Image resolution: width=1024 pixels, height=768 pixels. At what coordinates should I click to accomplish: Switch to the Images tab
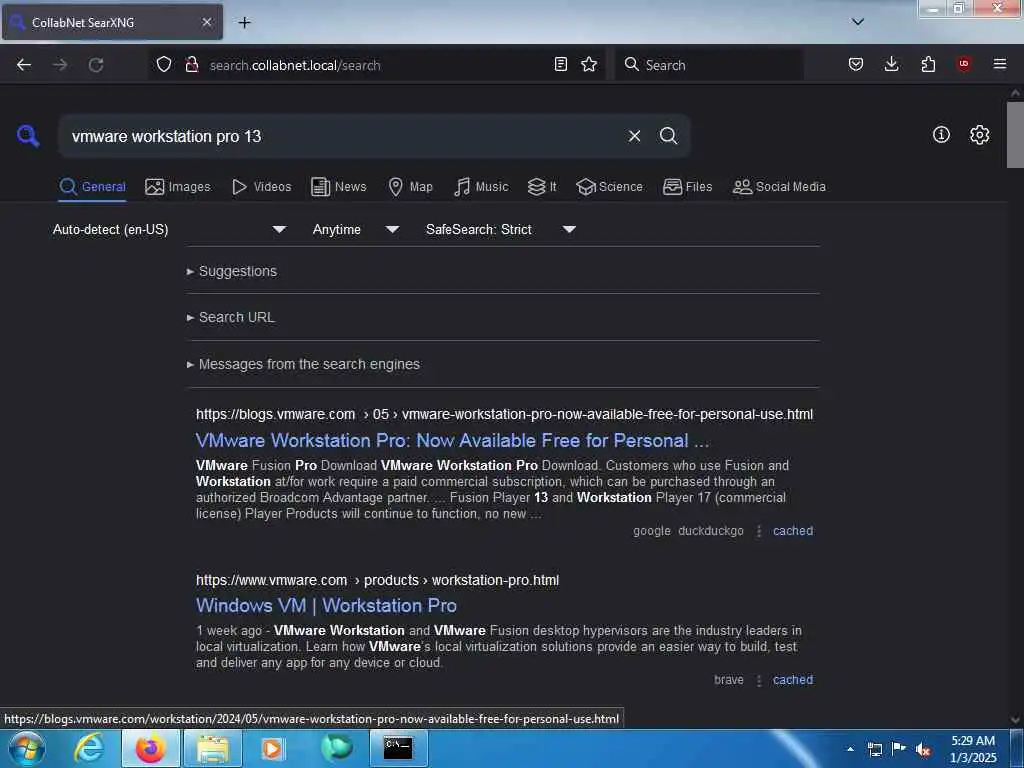(x=178, y=187)
